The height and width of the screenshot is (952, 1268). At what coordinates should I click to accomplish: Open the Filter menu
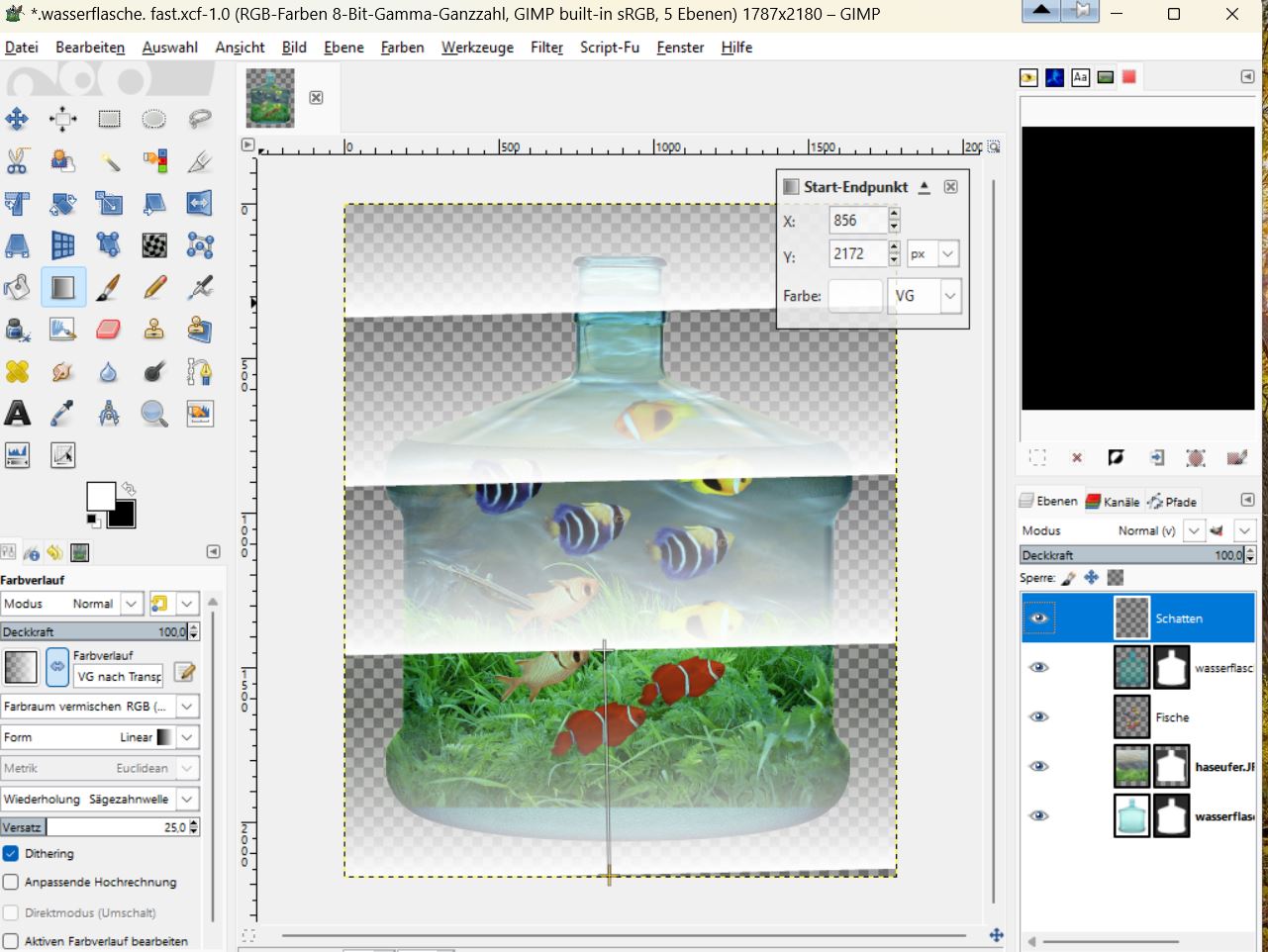[x=546, y=48]
